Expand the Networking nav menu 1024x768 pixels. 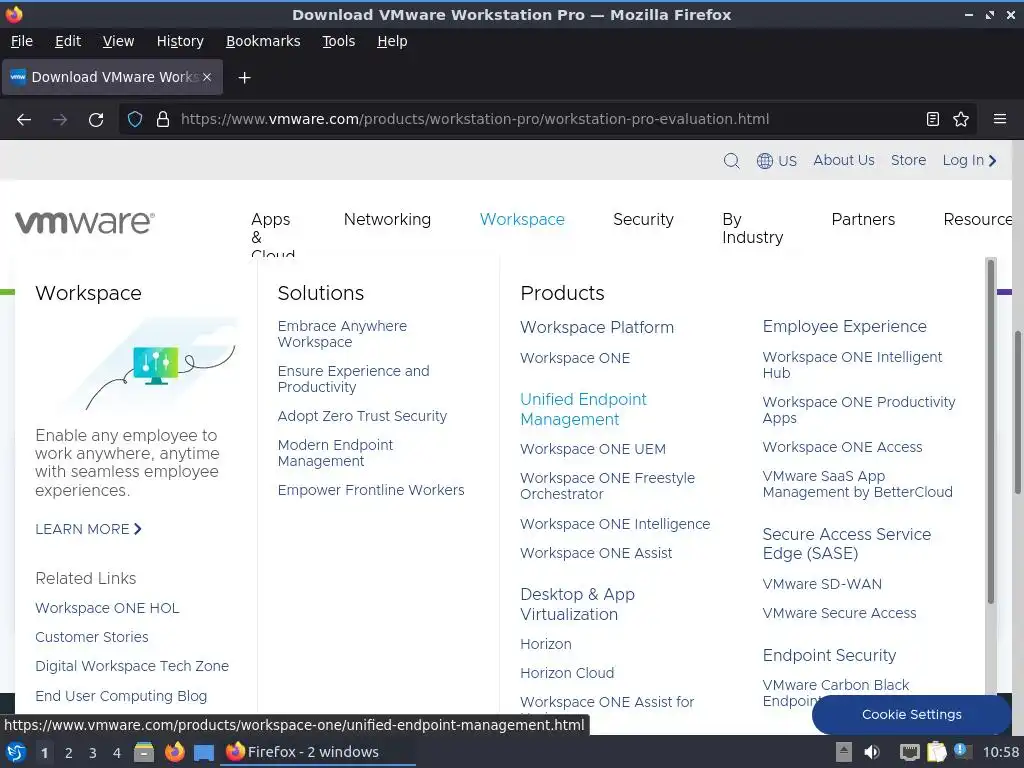[387, 219]
